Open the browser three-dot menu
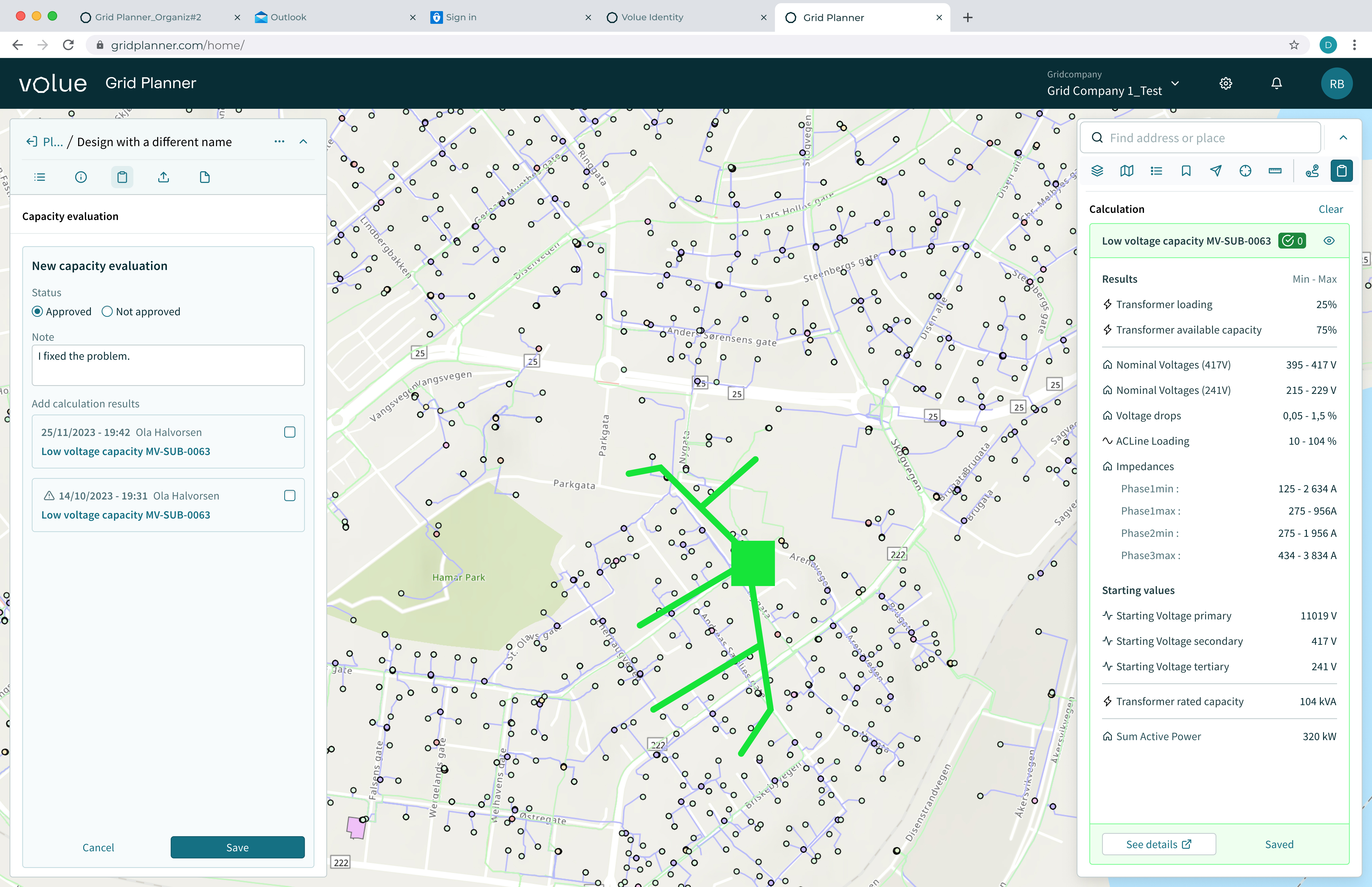The height and width of the screenshot is (887, 1372). point(1354,45)
